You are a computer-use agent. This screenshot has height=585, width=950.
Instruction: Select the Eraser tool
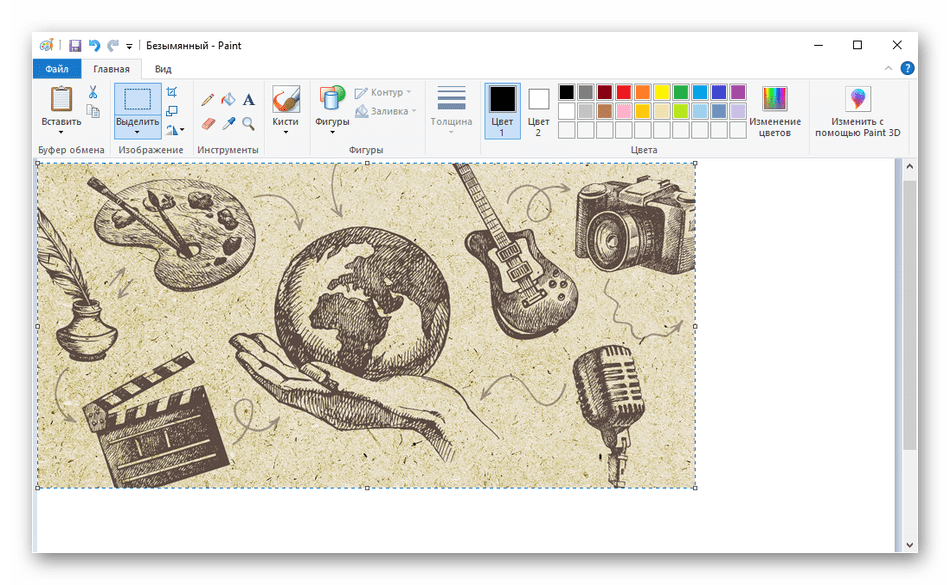(208, 124)
